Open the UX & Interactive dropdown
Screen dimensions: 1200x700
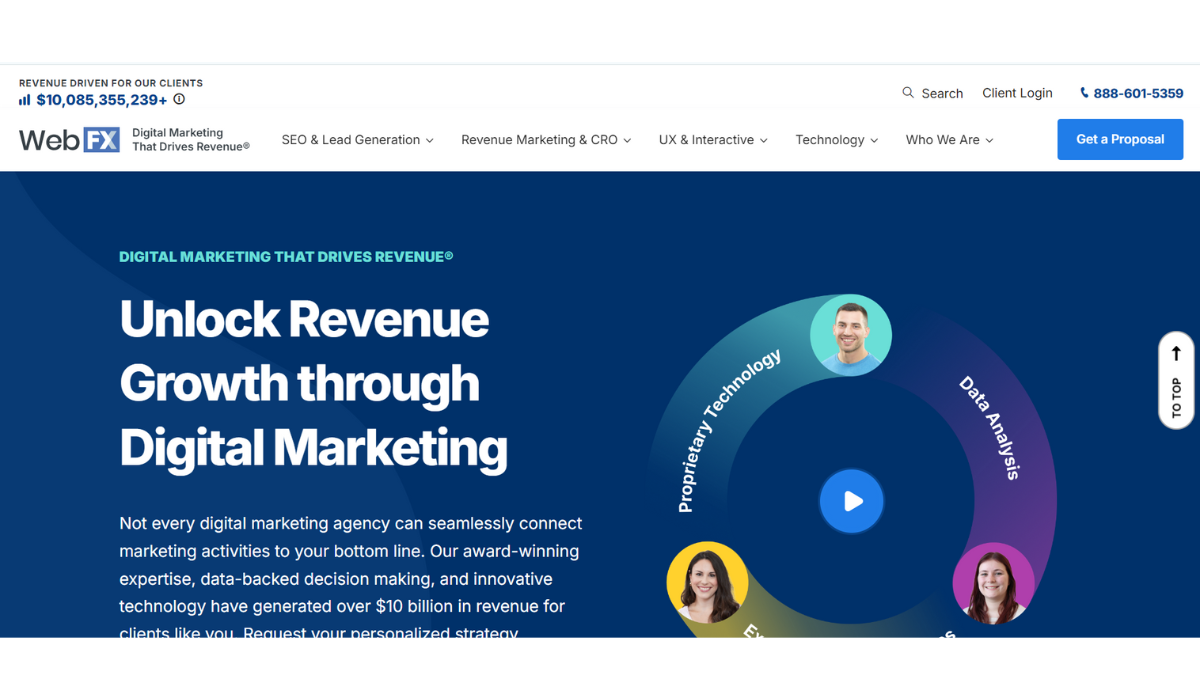pos(713,140)
